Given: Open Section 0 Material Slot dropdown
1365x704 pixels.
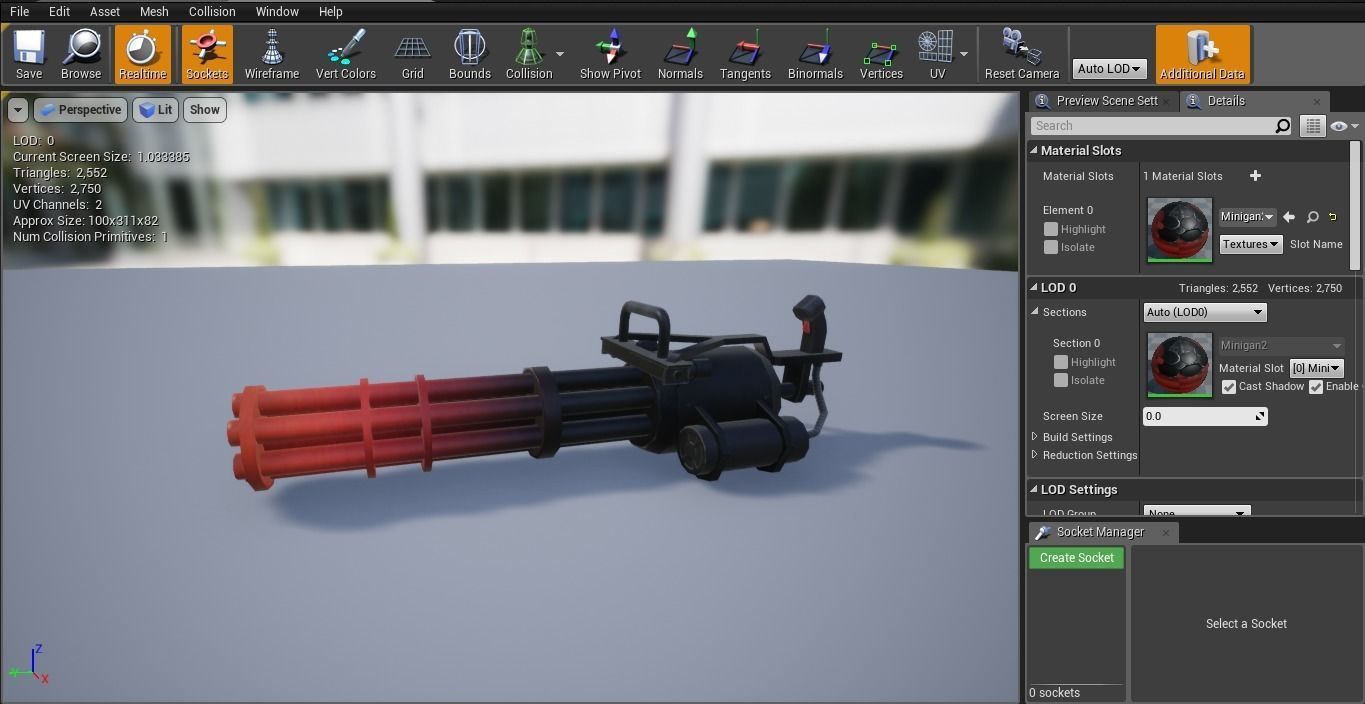Looking at the screenshot, I should [1316, 368].
